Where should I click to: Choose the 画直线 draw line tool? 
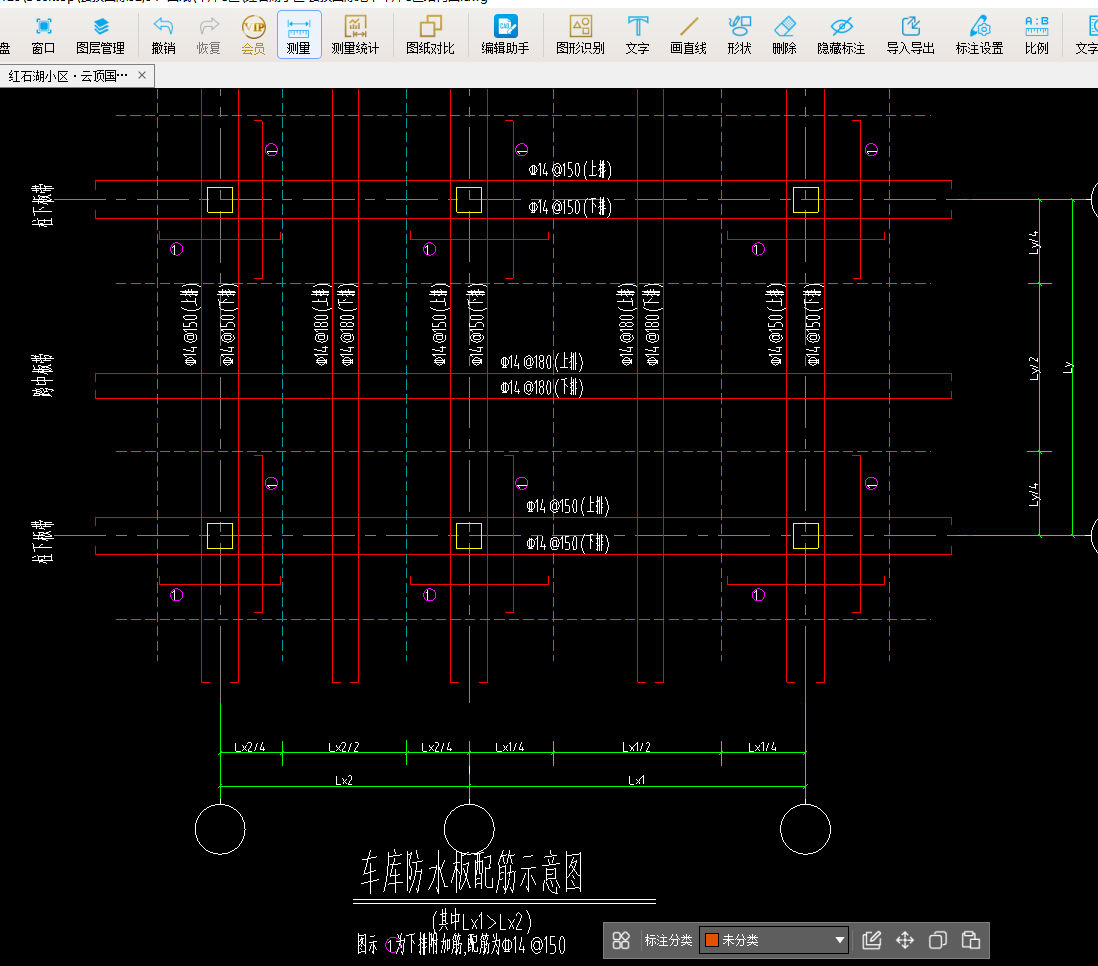[688, 36]
